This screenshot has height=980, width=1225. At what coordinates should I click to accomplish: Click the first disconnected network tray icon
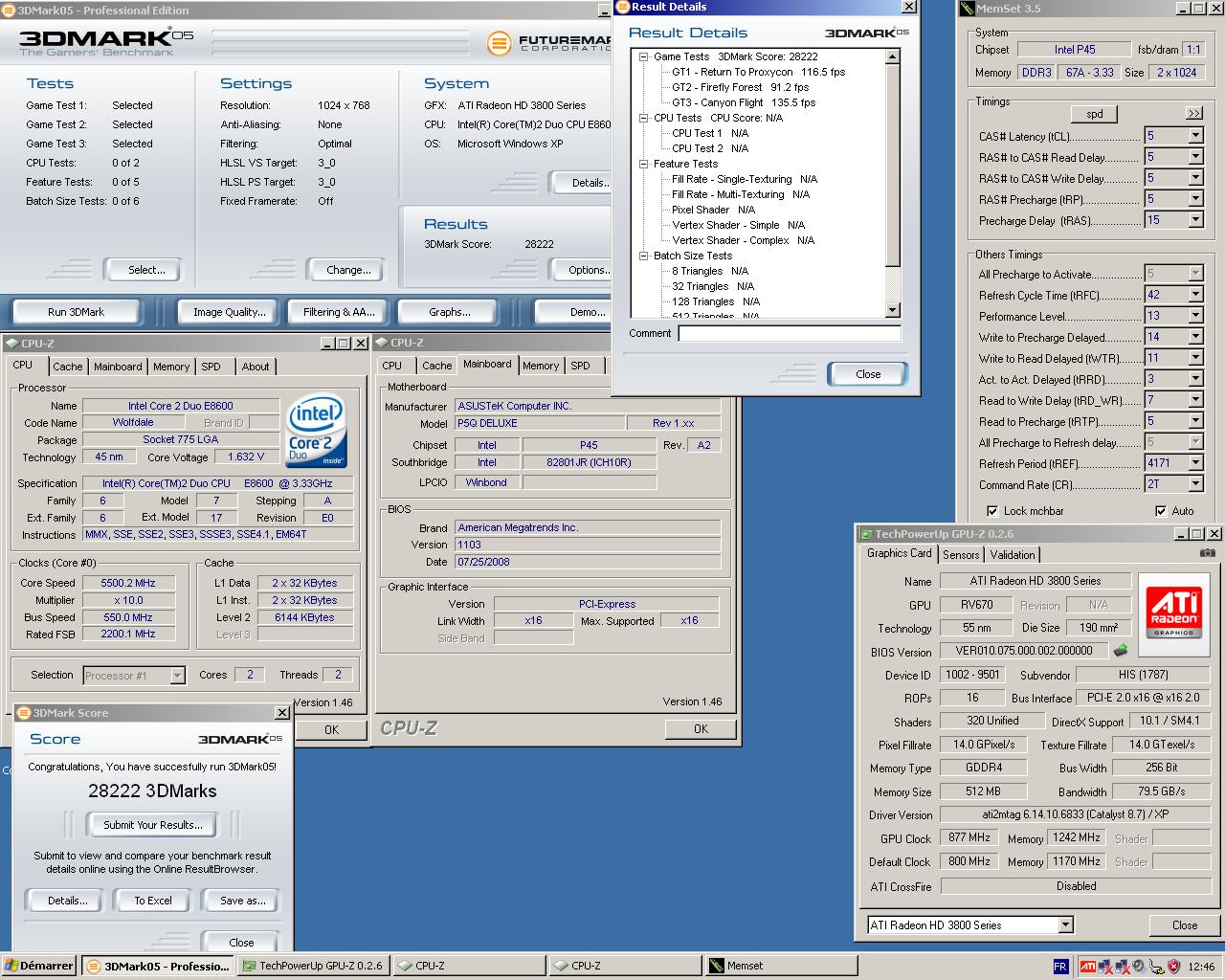pyautogui.click(x=1105, y=966)
